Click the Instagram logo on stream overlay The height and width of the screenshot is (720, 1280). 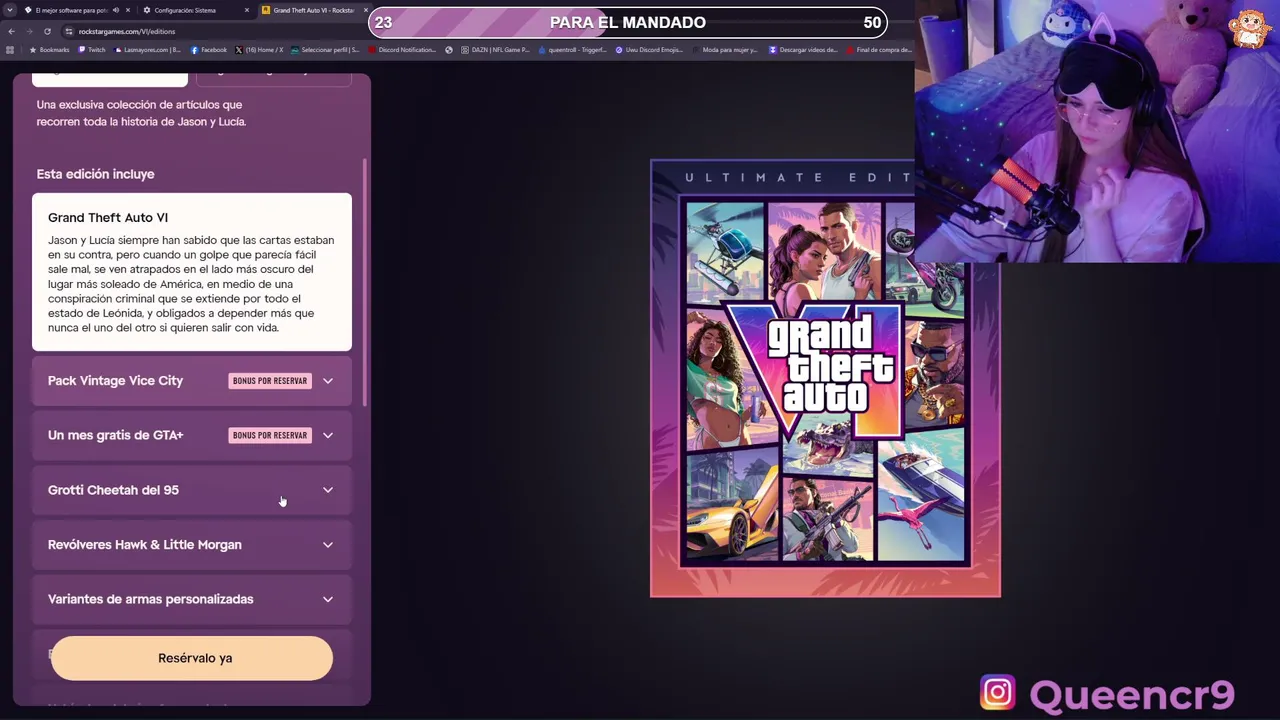click(x=997, y=693)
